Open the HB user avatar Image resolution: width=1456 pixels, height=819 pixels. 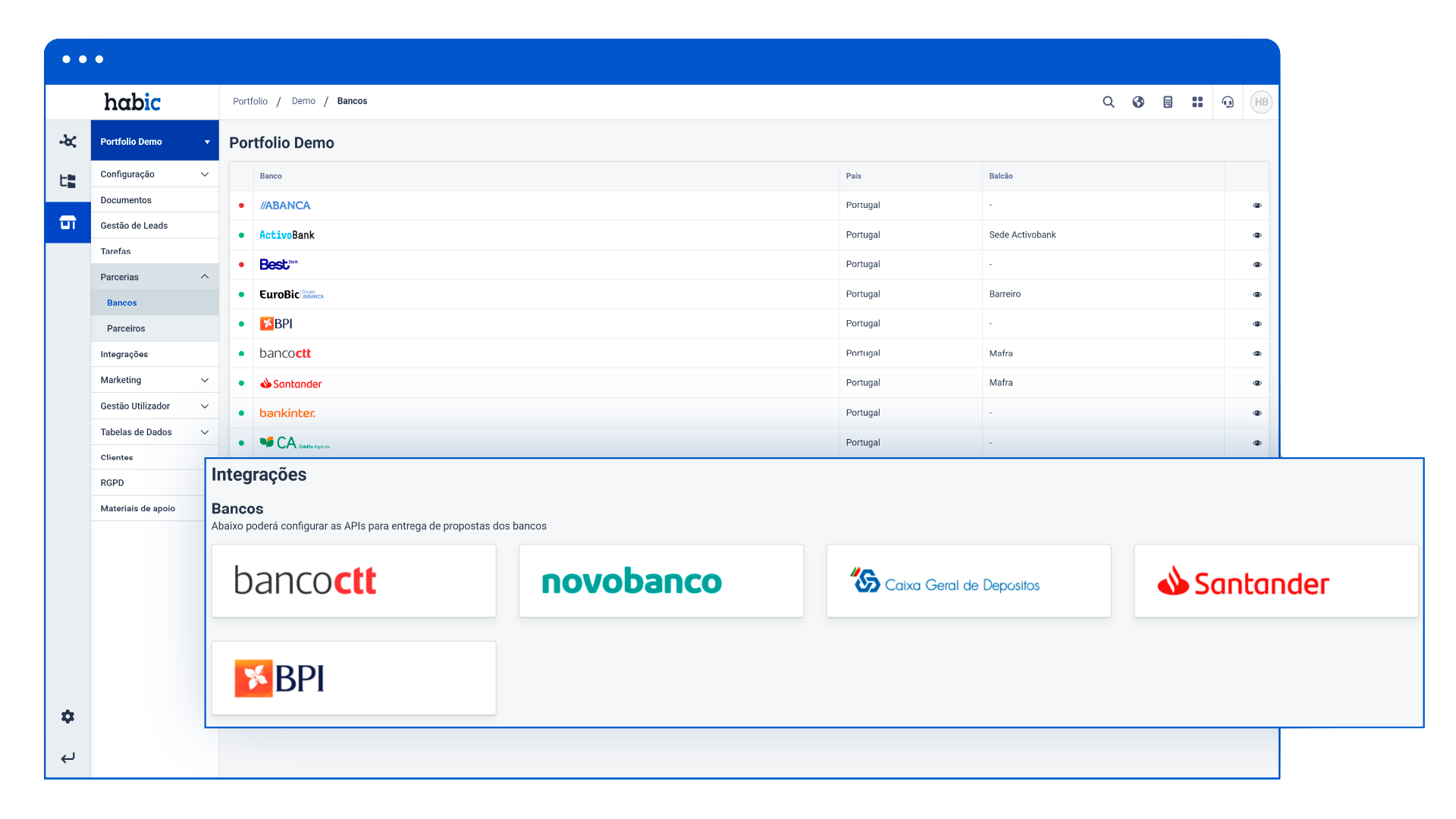pyautogui.click(x=1261, y=102)
